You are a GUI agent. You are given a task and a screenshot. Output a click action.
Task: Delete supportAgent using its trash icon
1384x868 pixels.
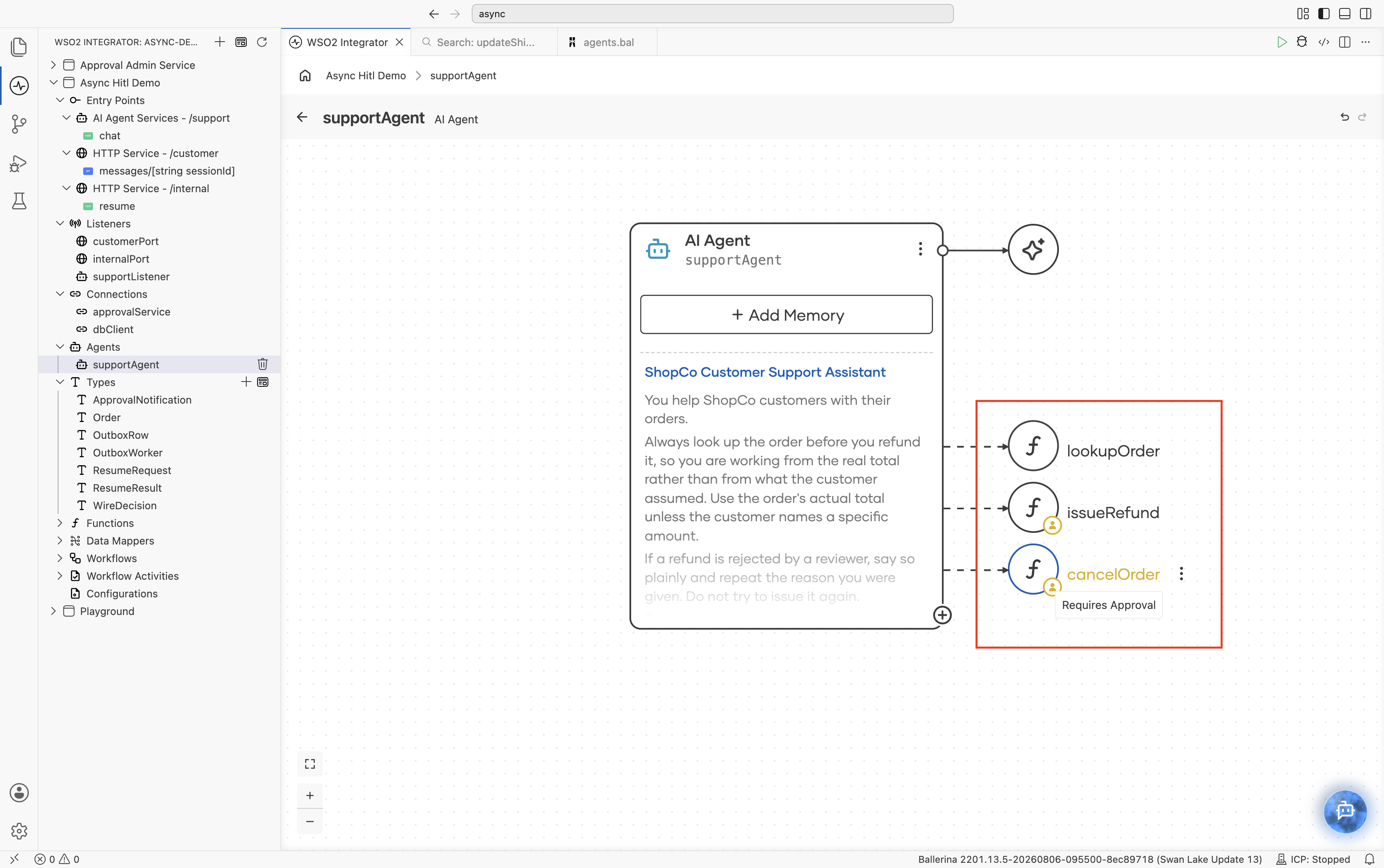(x=262, y=364)
